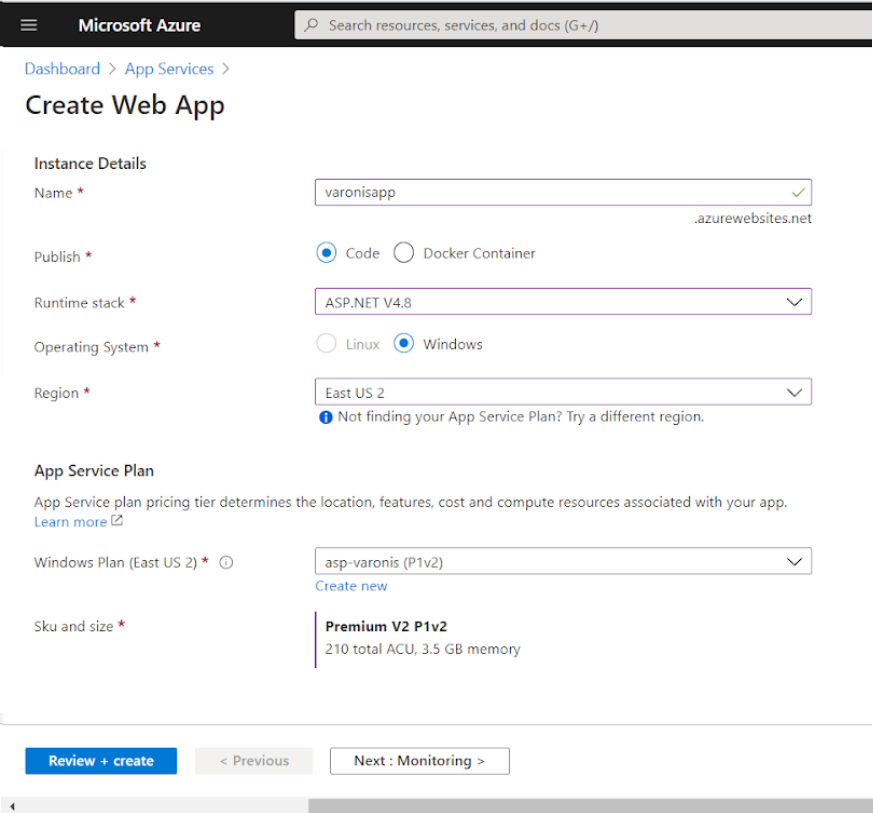Click Next : Monitoring button

click(420, 761)
